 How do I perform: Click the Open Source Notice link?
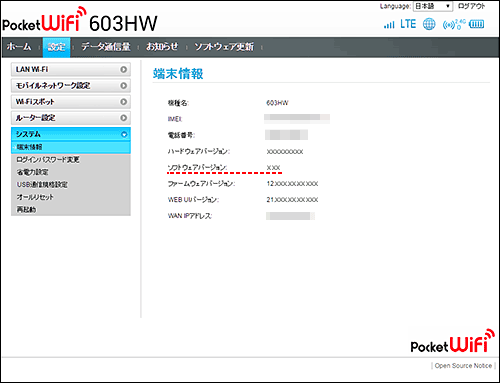463,366
